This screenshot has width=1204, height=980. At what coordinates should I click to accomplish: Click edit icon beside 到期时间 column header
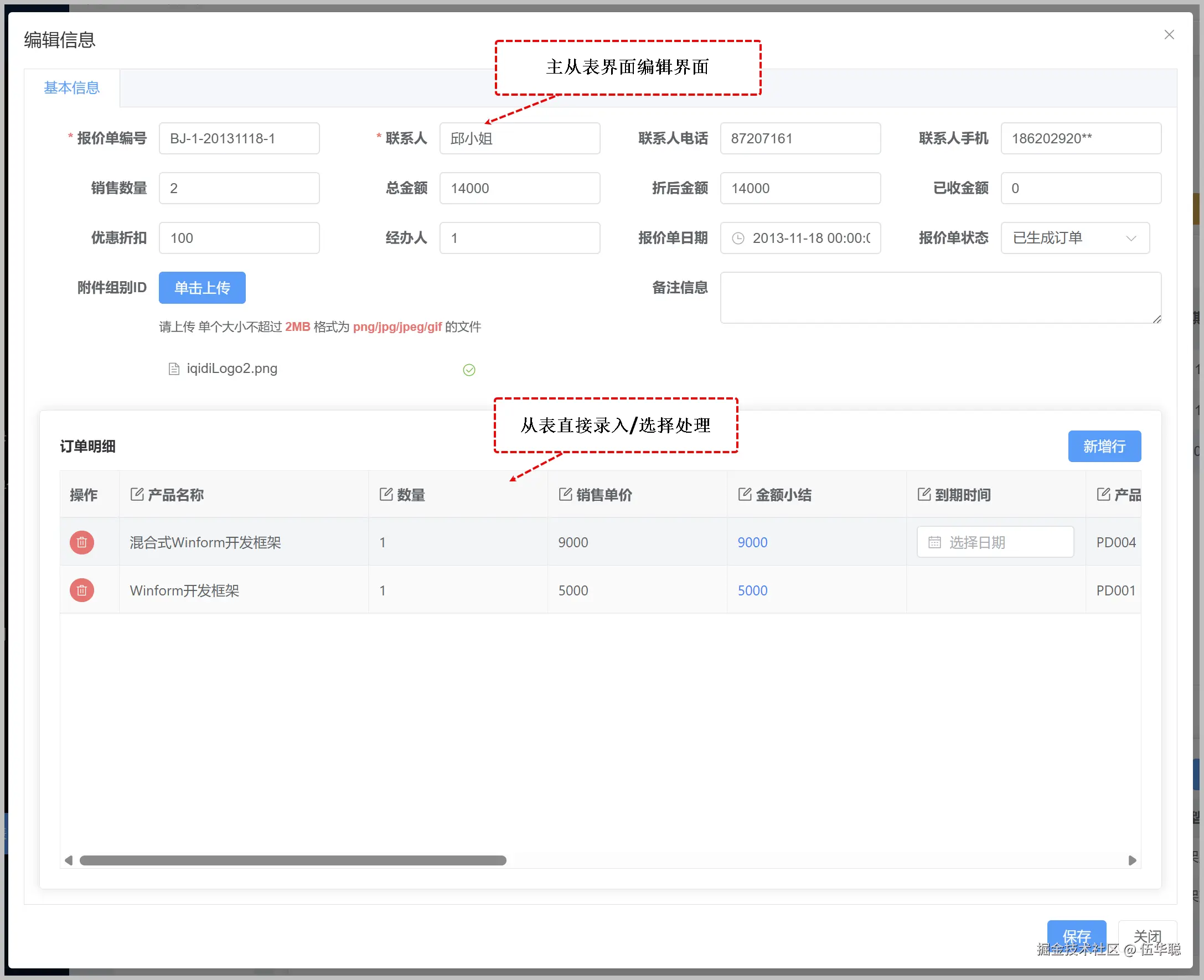click(x=924, y=495)
